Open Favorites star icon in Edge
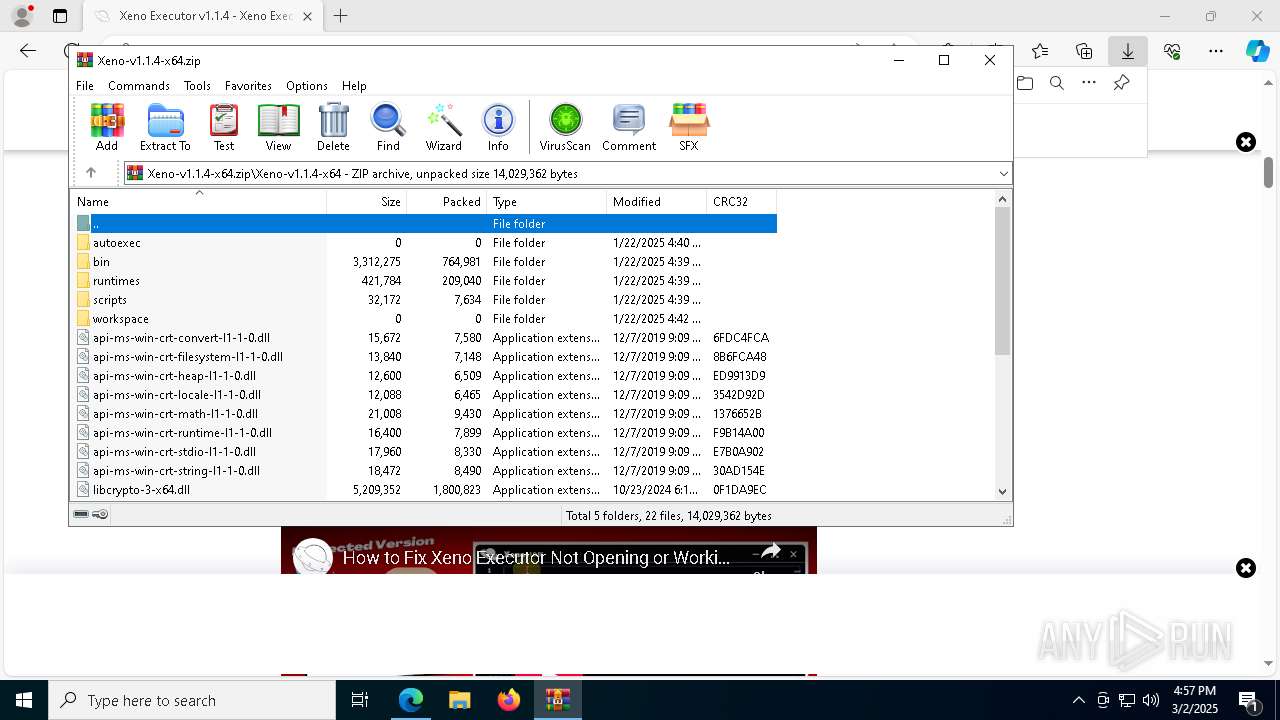This screenshot has width=1280, height=720. [1040, 51]
